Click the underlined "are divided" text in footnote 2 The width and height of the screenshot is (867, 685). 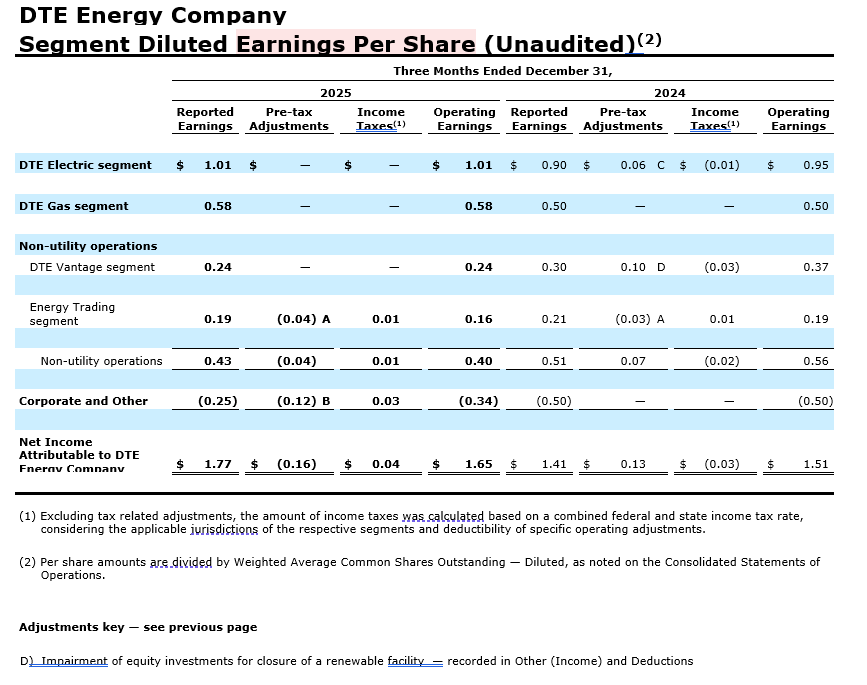181,562
